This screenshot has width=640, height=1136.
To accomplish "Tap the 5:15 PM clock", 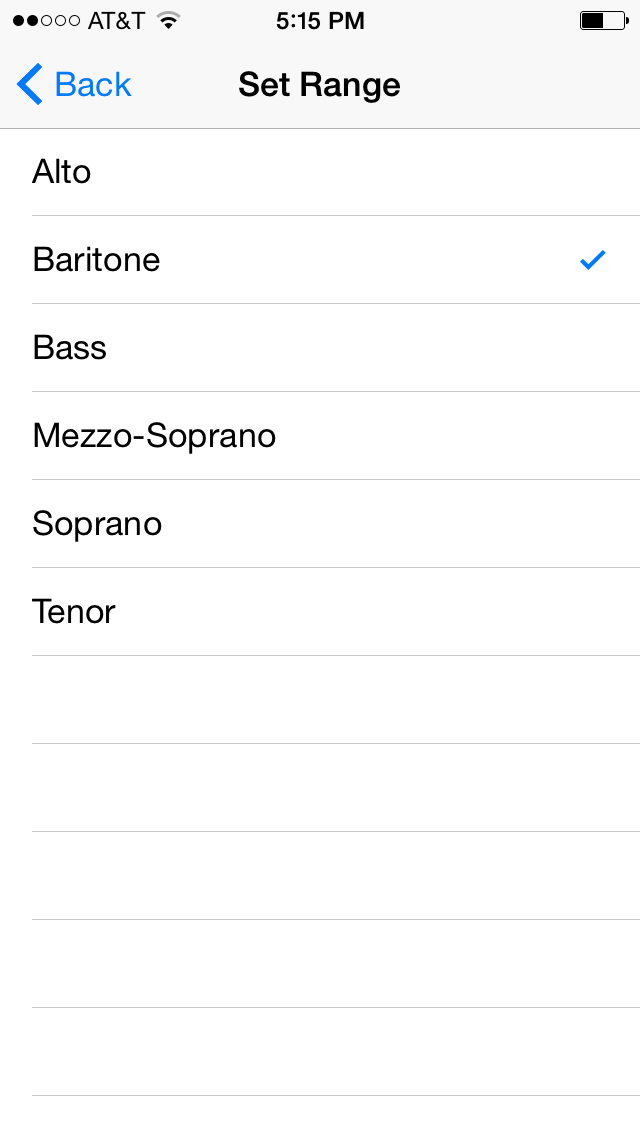I will point(320,21).
